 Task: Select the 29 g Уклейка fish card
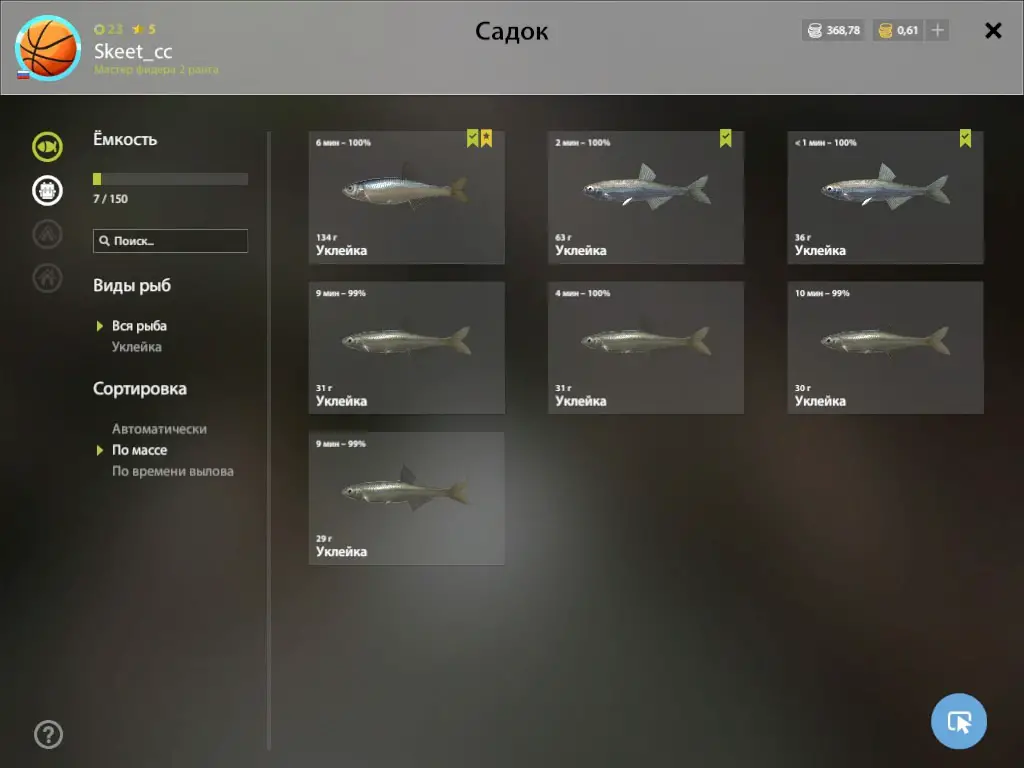tap(406, 498)
